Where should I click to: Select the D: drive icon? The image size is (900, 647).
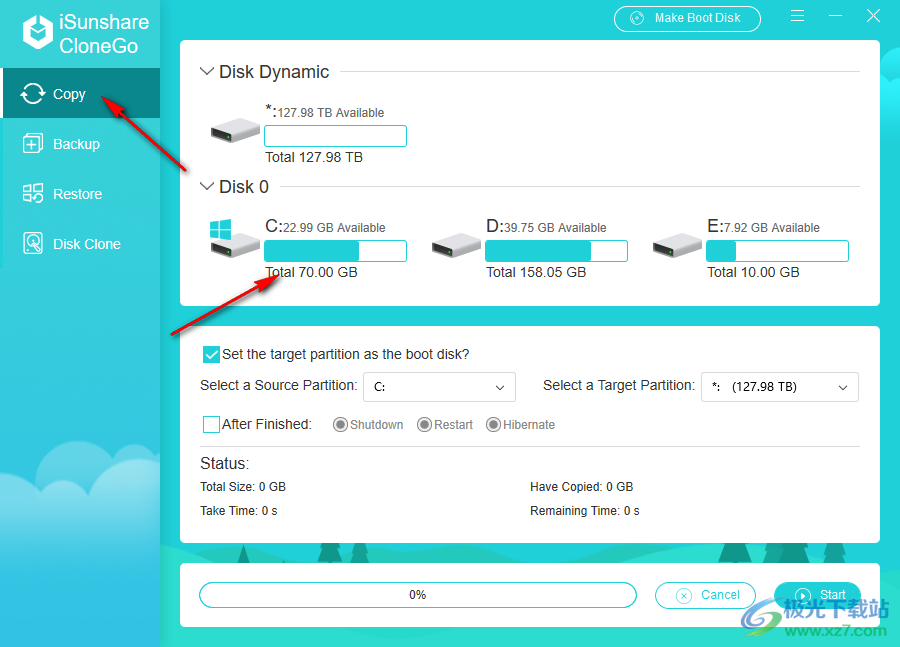(x=456, y=245)
